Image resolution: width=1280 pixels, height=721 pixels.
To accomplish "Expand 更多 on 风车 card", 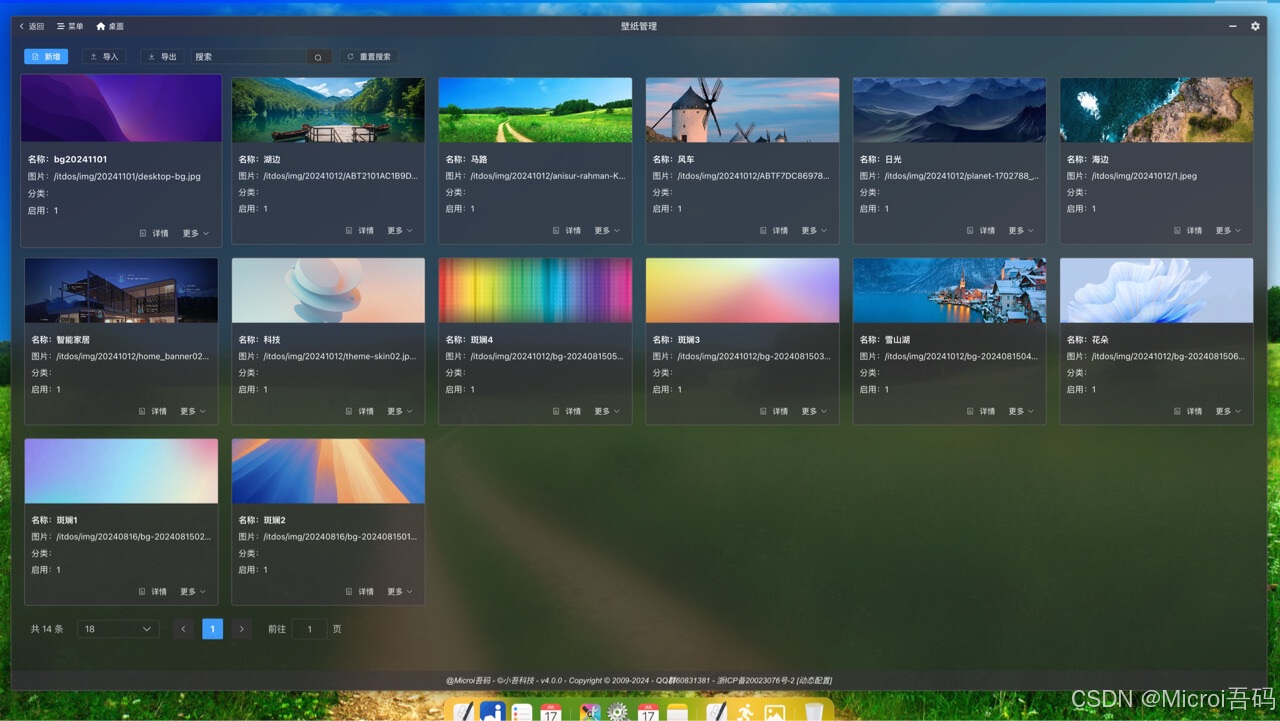I will point(814,231).
